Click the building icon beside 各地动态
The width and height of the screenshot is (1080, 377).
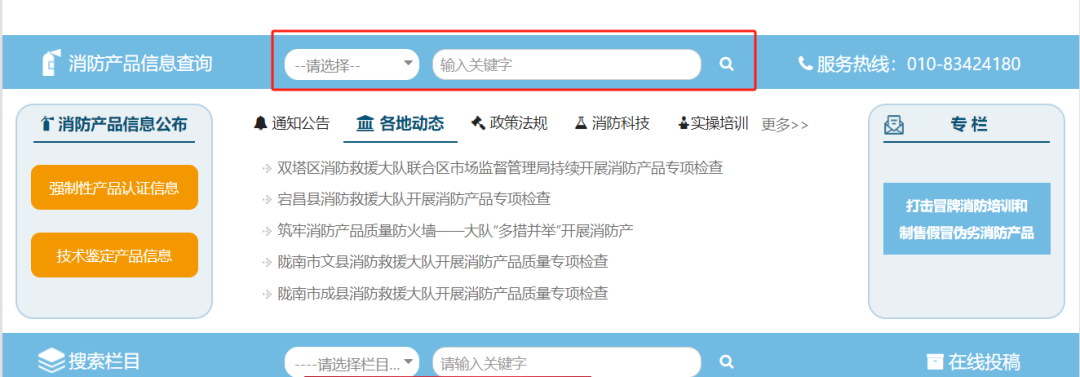(364, 124)
